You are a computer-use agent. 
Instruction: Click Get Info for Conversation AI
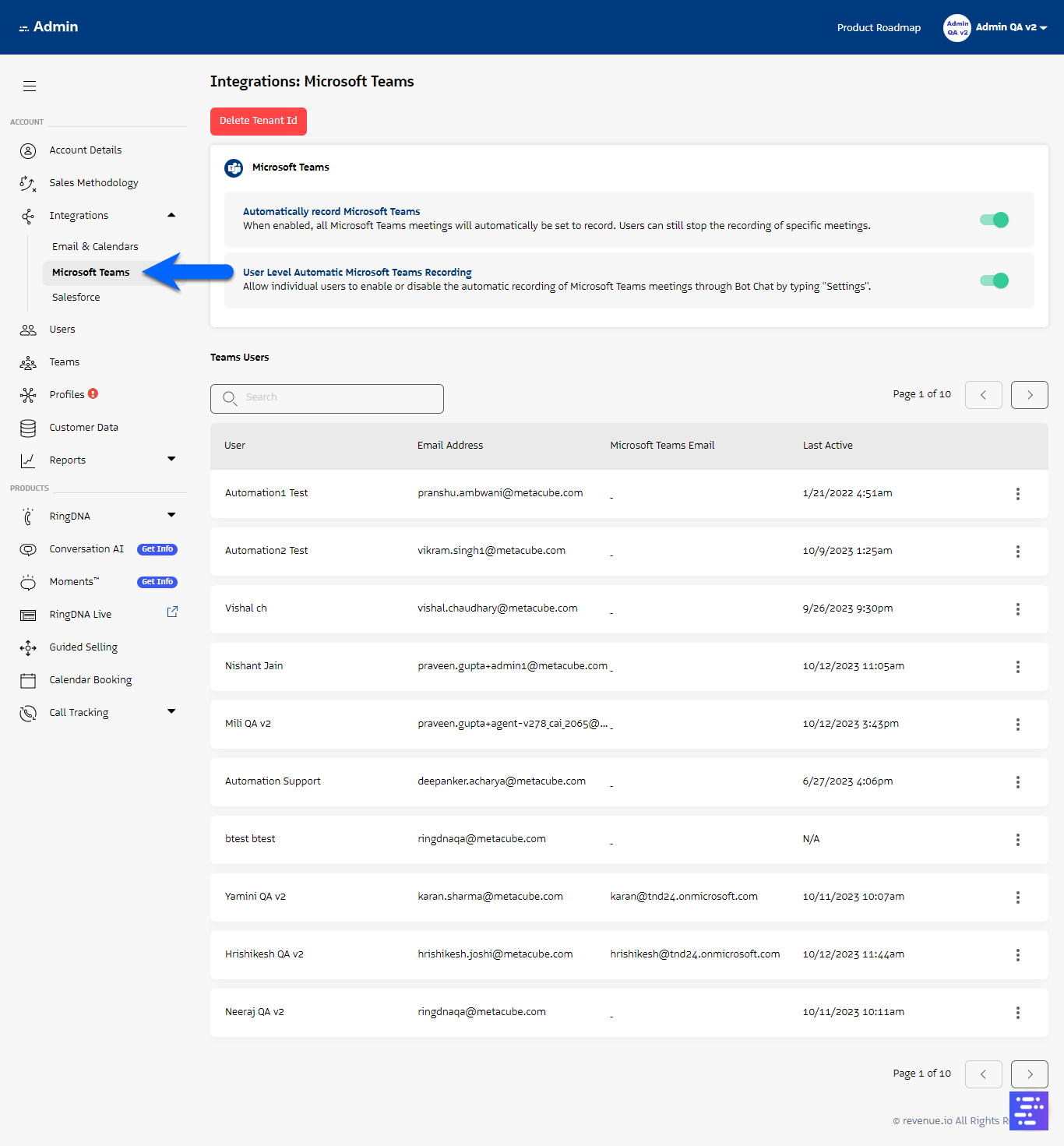pos(157,549)
